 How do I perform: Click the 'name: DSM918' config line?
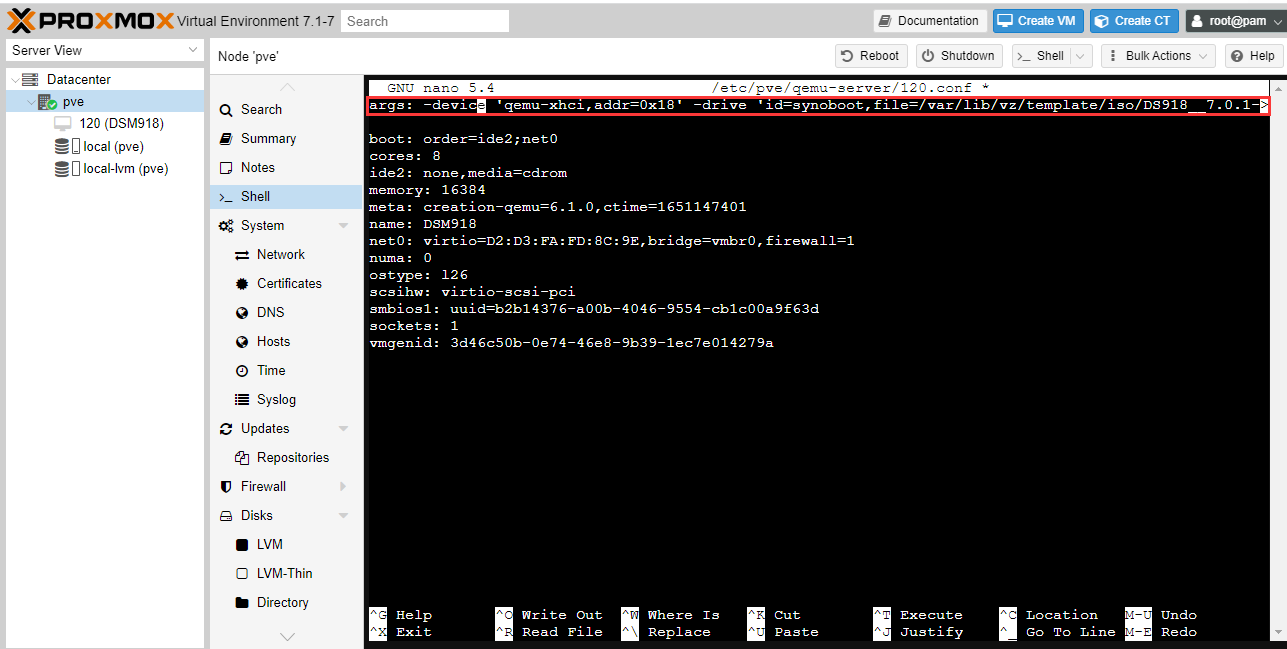(x=423, y=224)
